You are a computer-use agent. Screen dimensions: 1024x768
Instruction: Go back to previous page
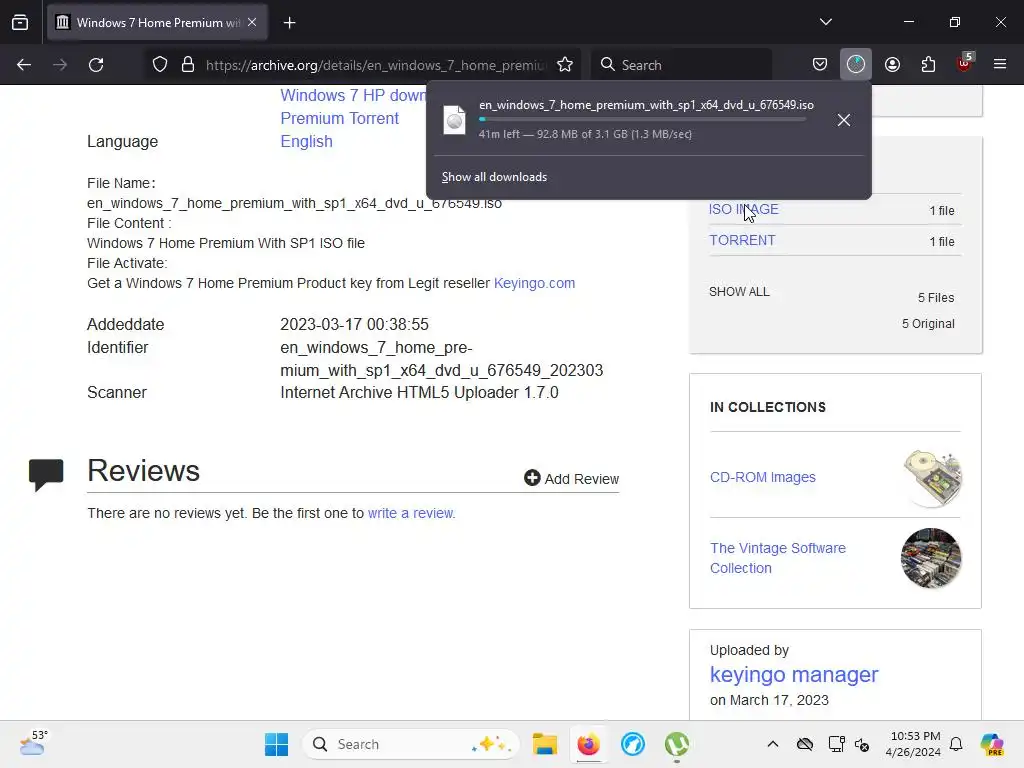coord(24,65)
